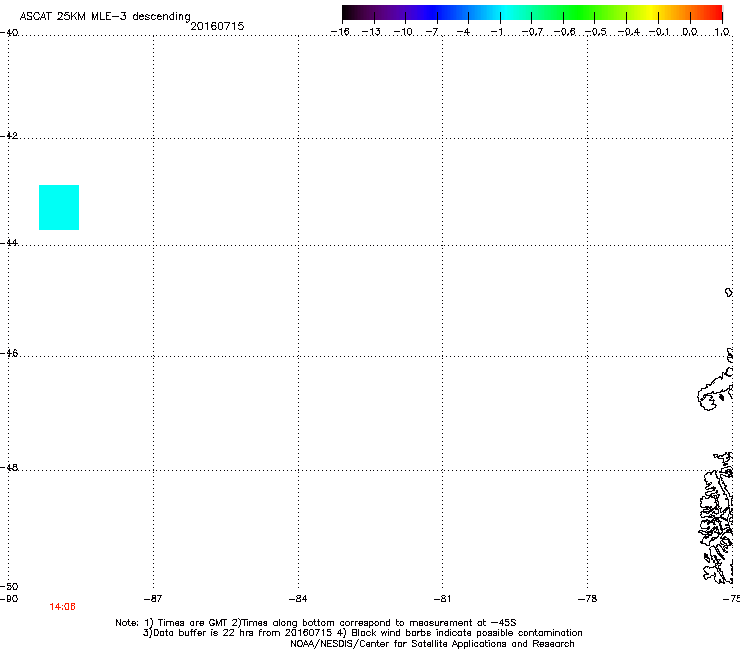740x650 pixels.
Task: Click the -1 color scale label
Action: coord(496,32)
